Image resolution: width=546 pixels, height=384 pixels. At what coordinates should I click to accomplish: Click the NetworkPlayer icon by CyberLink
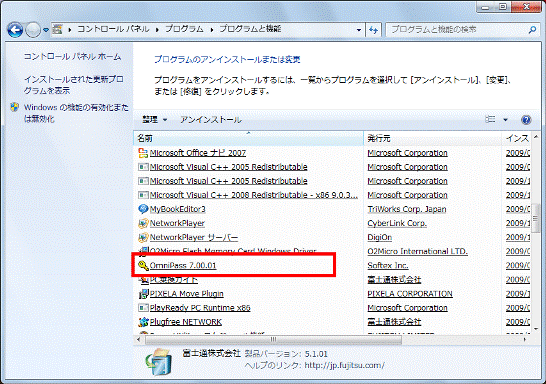pos(143,223)
